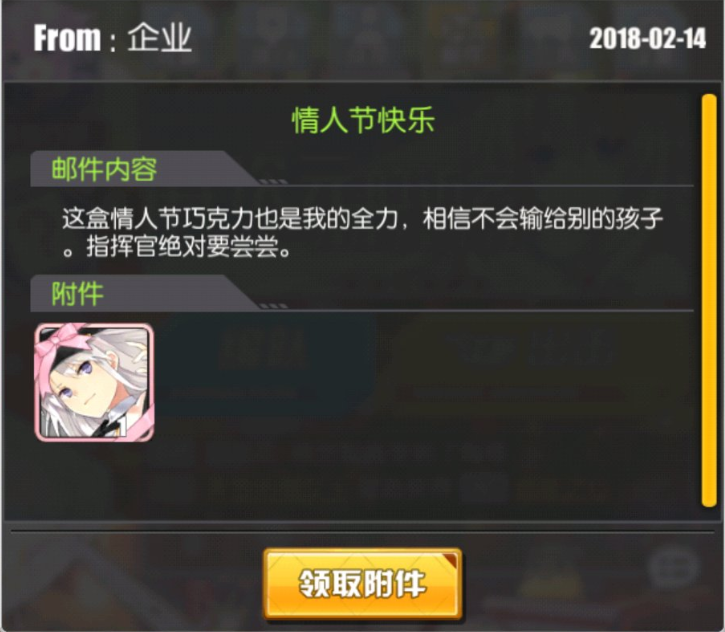Tap the pink bow on attachment icon
This screenshot has height=632, width=725.
pos(65,337)
